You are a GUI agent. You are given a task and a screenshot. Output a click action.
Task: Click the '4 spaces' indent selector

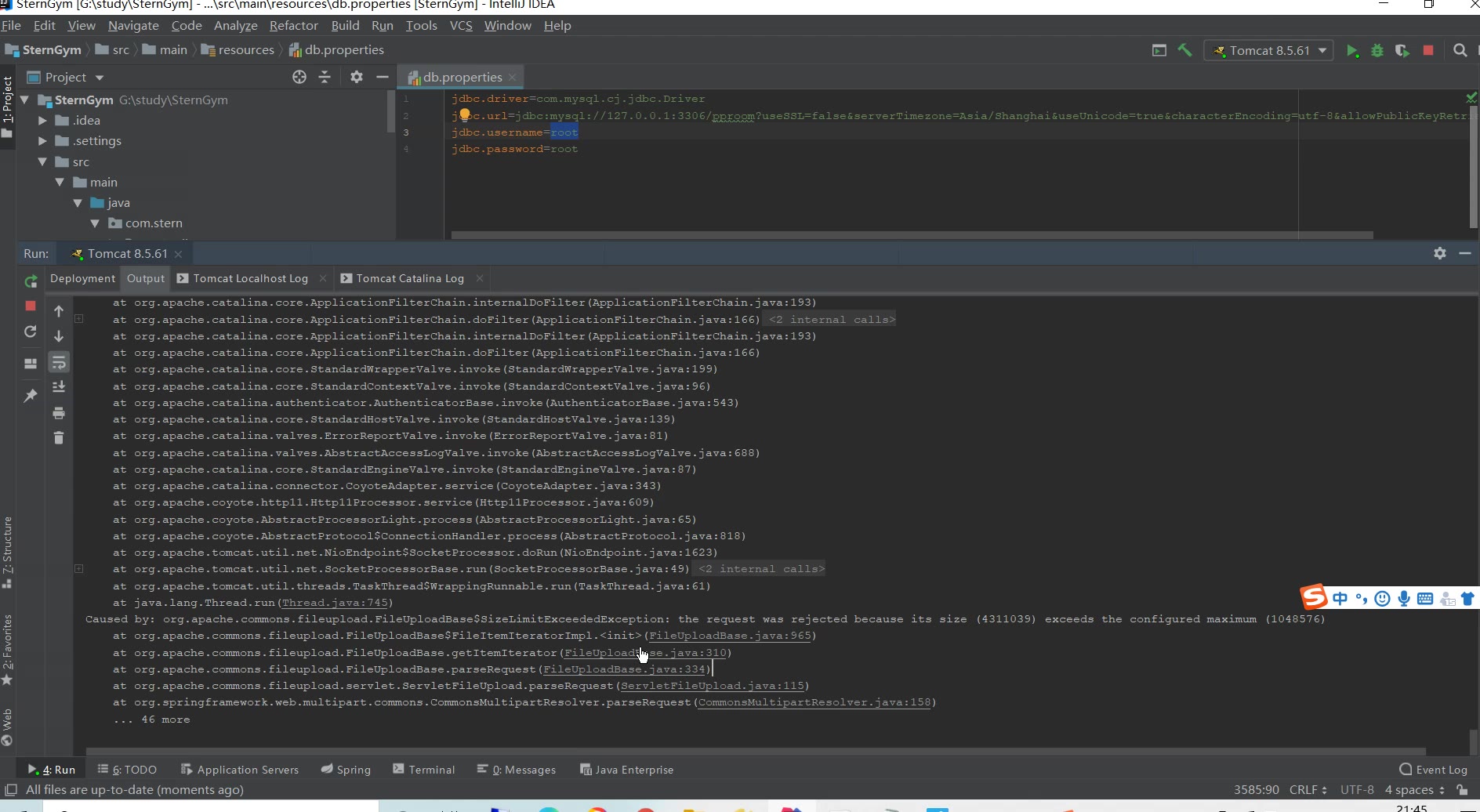click(1414, 790)
